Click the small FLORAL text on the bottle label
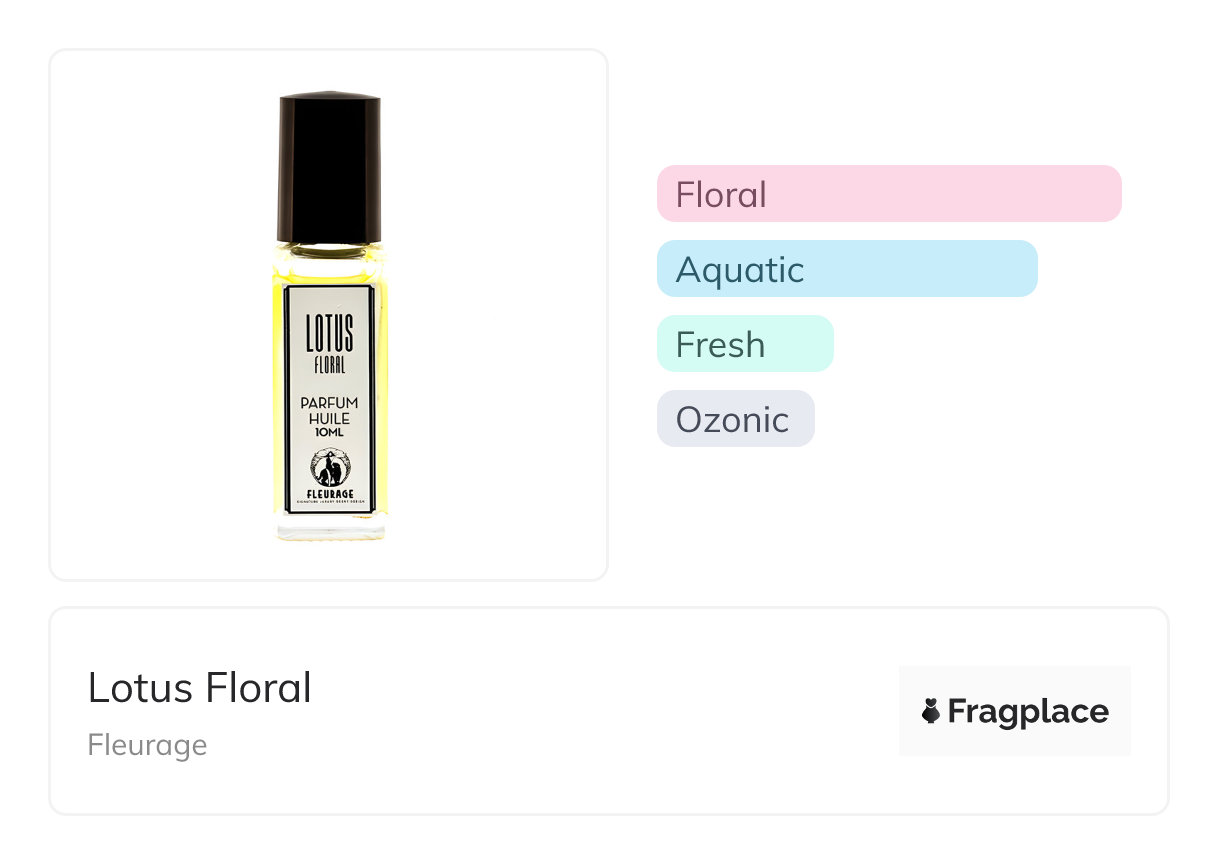 (329, 366)
